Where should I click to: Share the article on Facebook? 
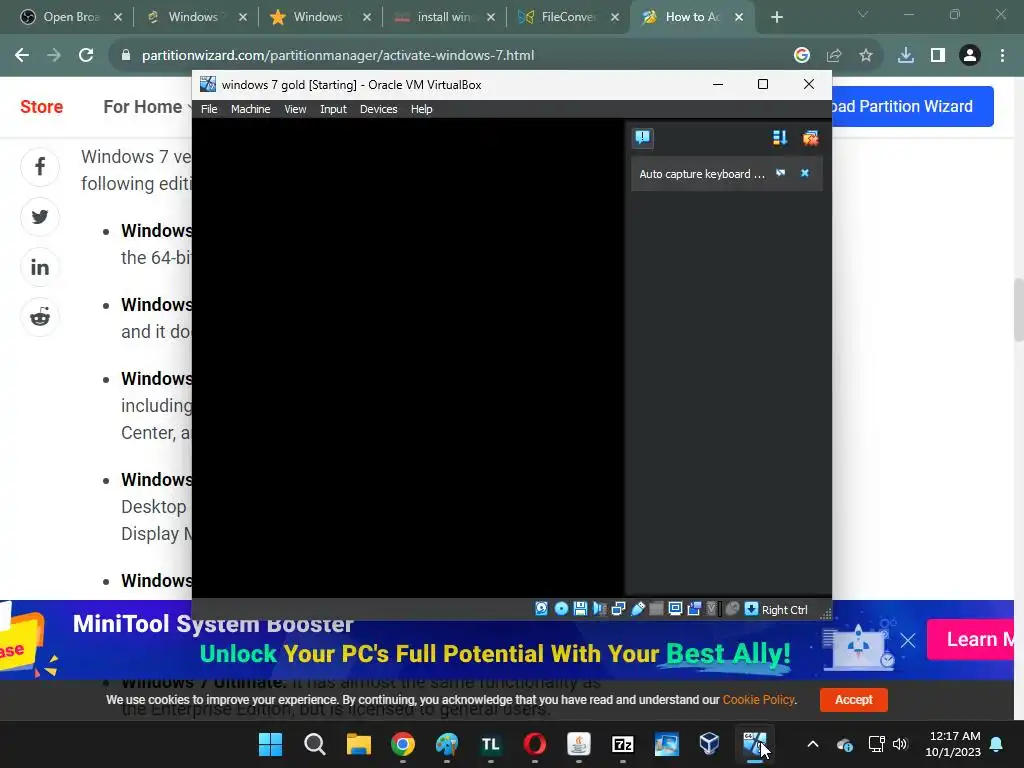point(40,167)
